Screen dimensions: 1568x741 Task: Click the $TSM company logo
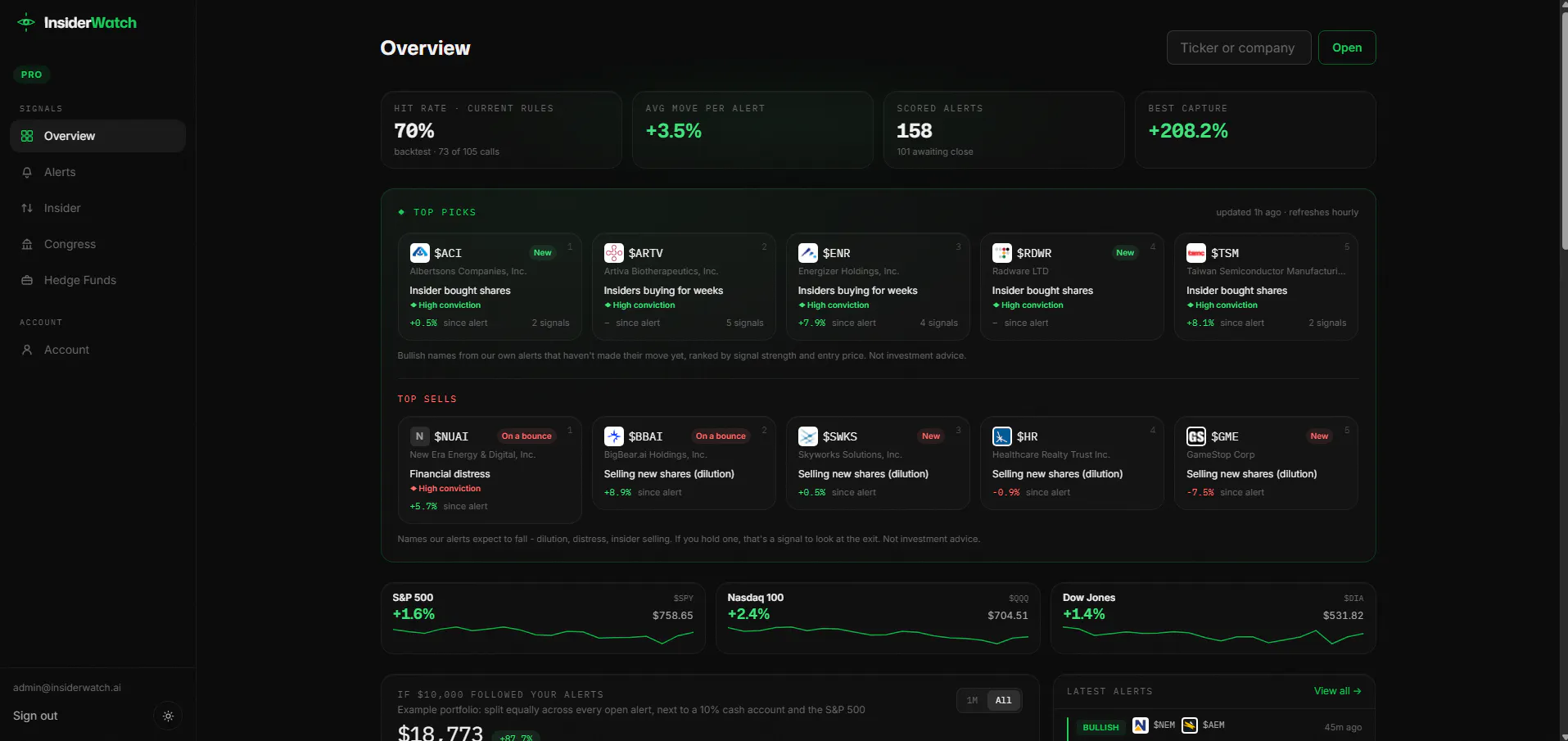point(1196,253)
